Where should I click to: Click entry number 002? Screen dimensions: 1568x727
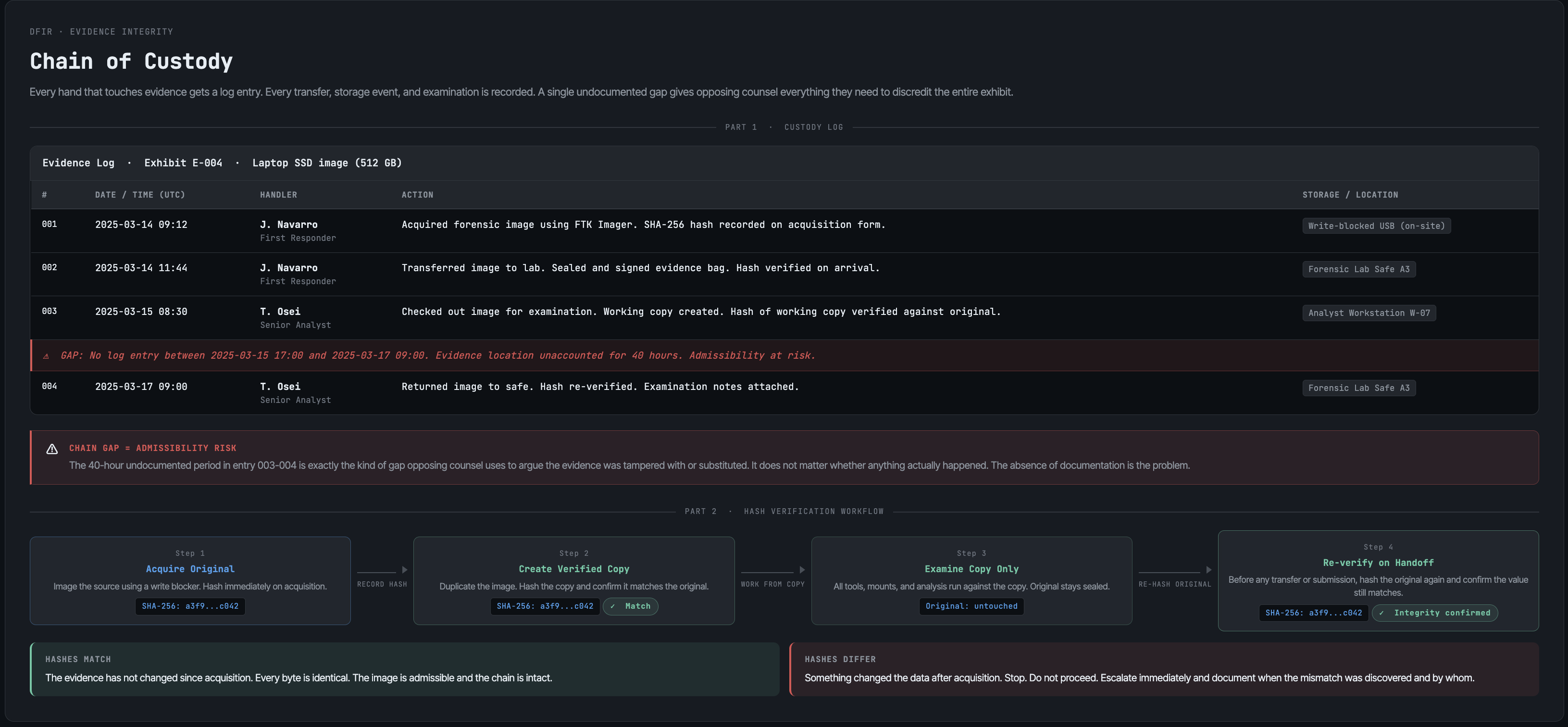point(50,267)
